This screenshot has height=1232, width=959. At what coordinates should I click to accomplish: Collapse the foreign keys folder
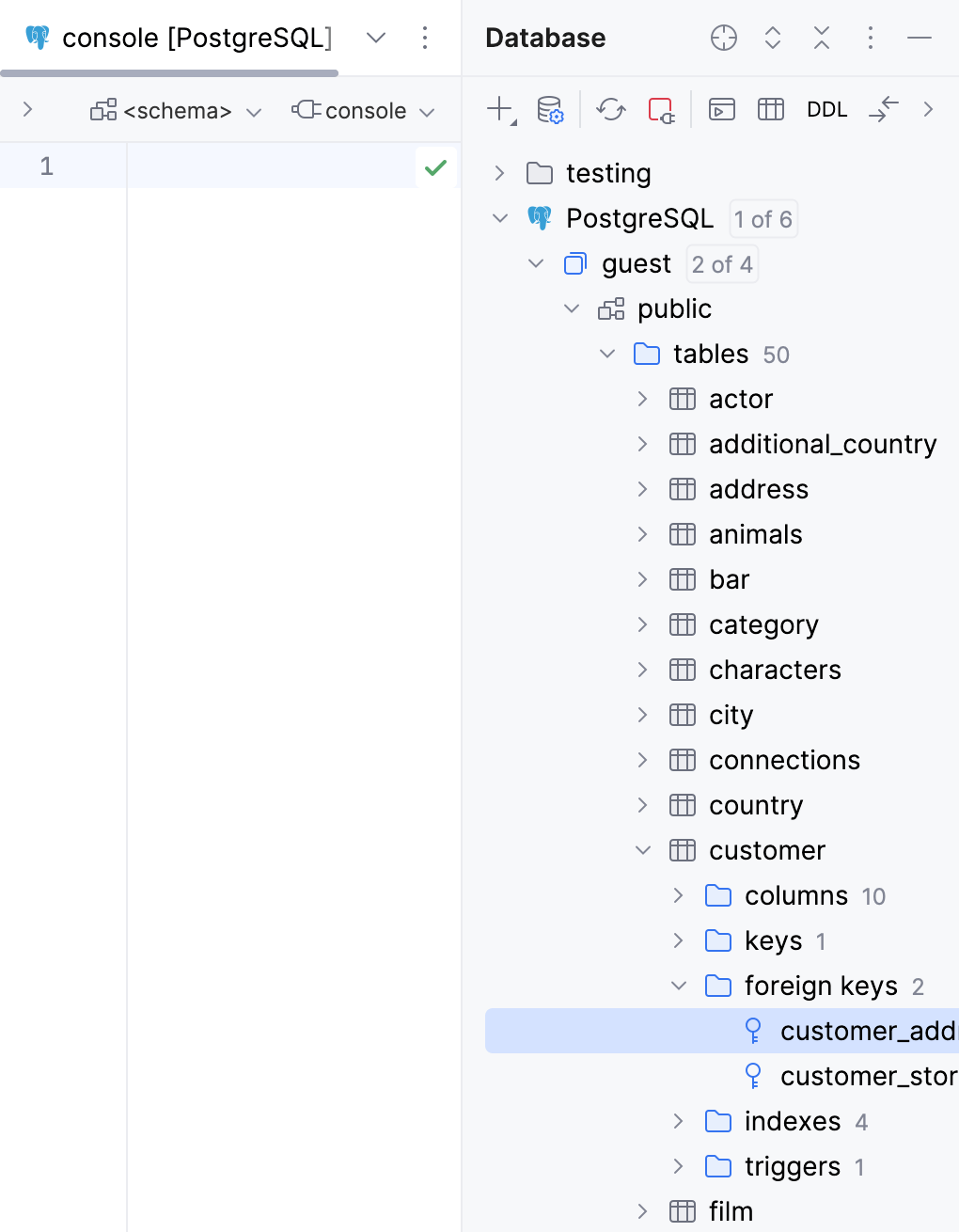[679, 986]
